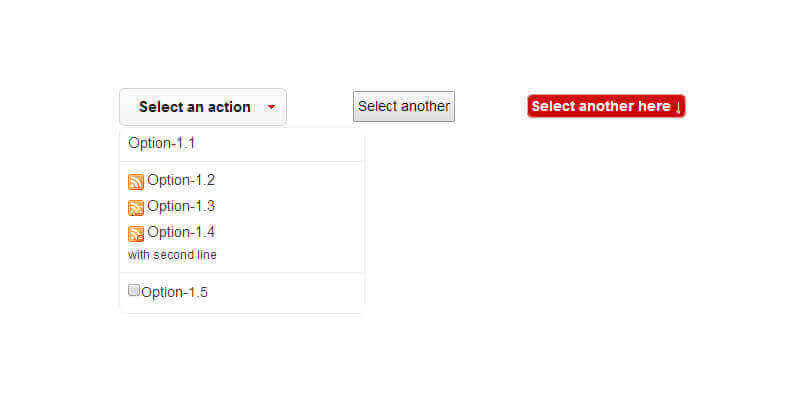Click divider line below Option-1.1
The image size is (800, 400).
[x=241, y=161]
